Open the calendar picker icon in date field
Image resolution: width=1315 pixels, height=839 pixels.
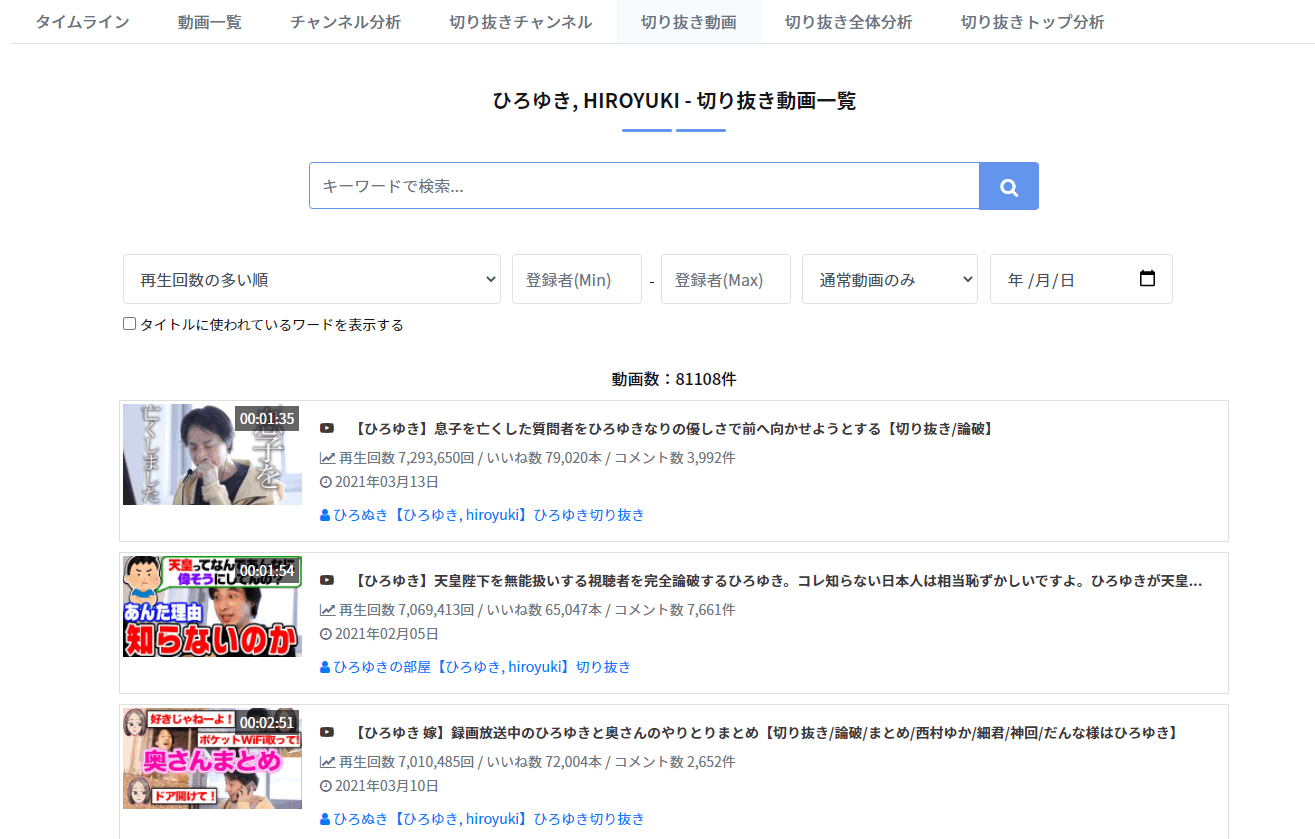click(1147, 279)
